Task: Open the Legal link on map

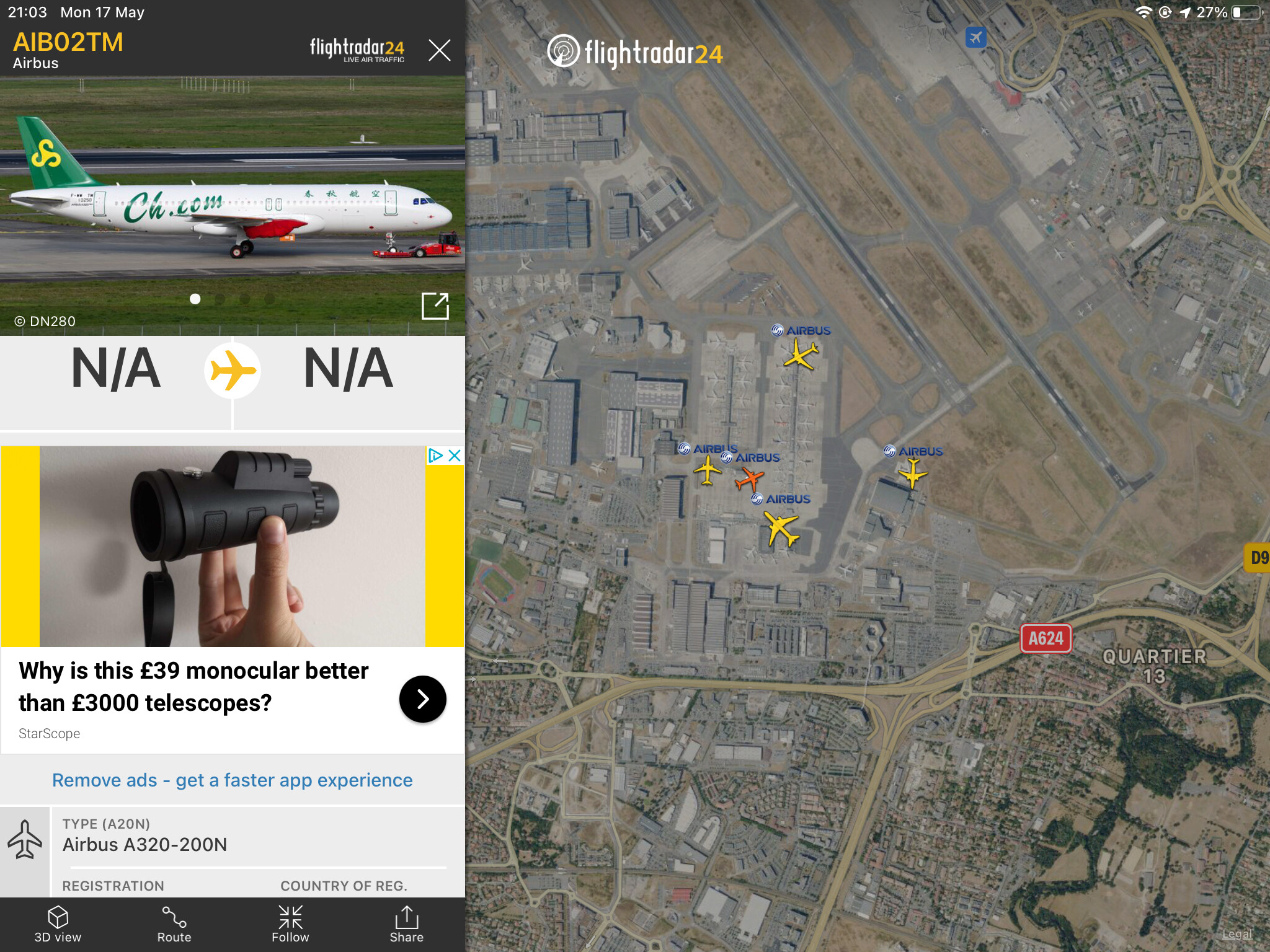Action: point(1237,934)
